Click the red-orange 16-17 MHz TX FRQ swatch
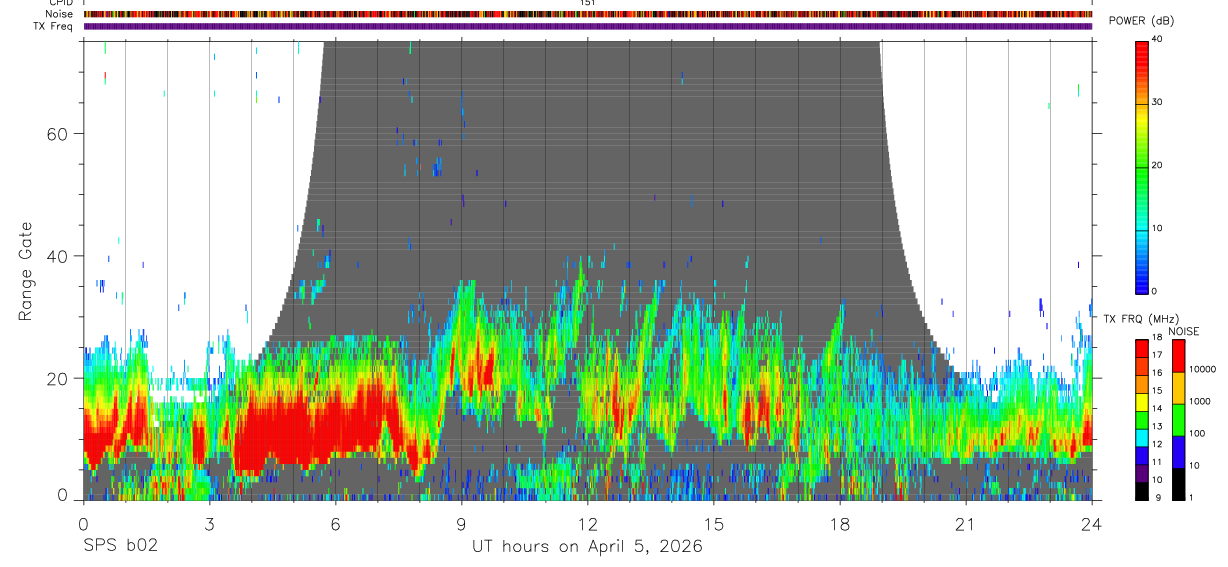1228x567 pixels. pyautogui.click(x=1141, y=365)
